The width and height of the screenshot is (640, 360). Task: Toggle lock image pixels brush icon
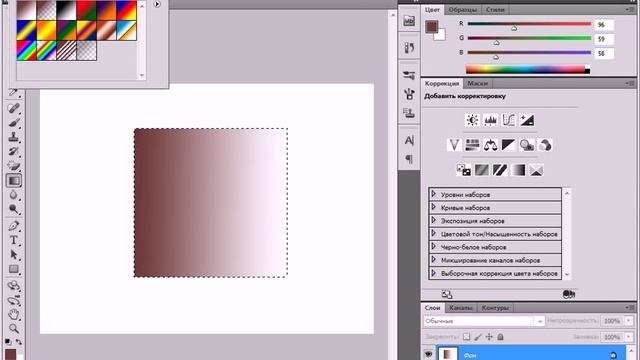(x=478, y=337)
